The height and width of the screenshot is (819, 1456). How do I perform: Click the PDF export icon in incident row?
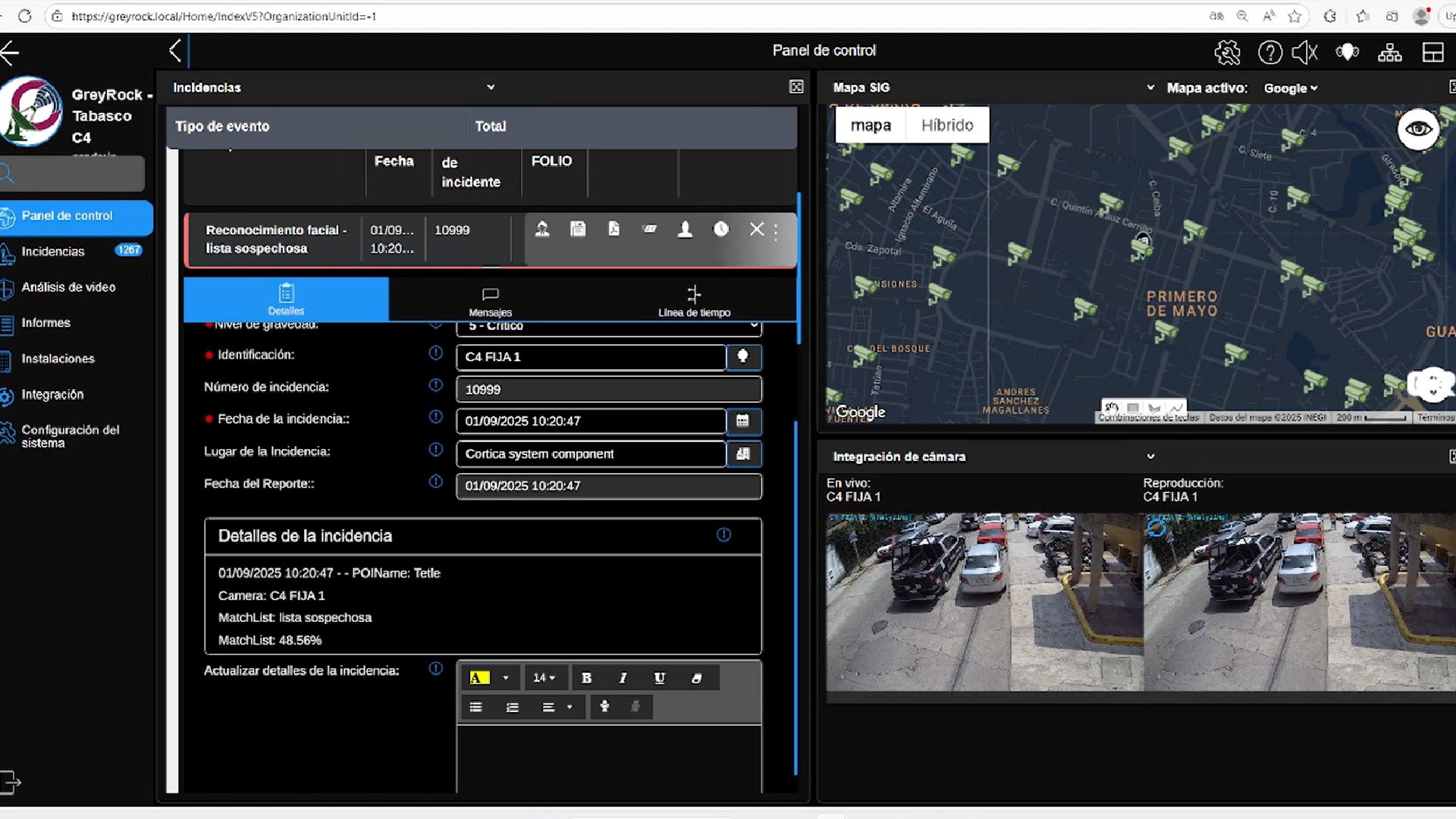pos(613,229)
